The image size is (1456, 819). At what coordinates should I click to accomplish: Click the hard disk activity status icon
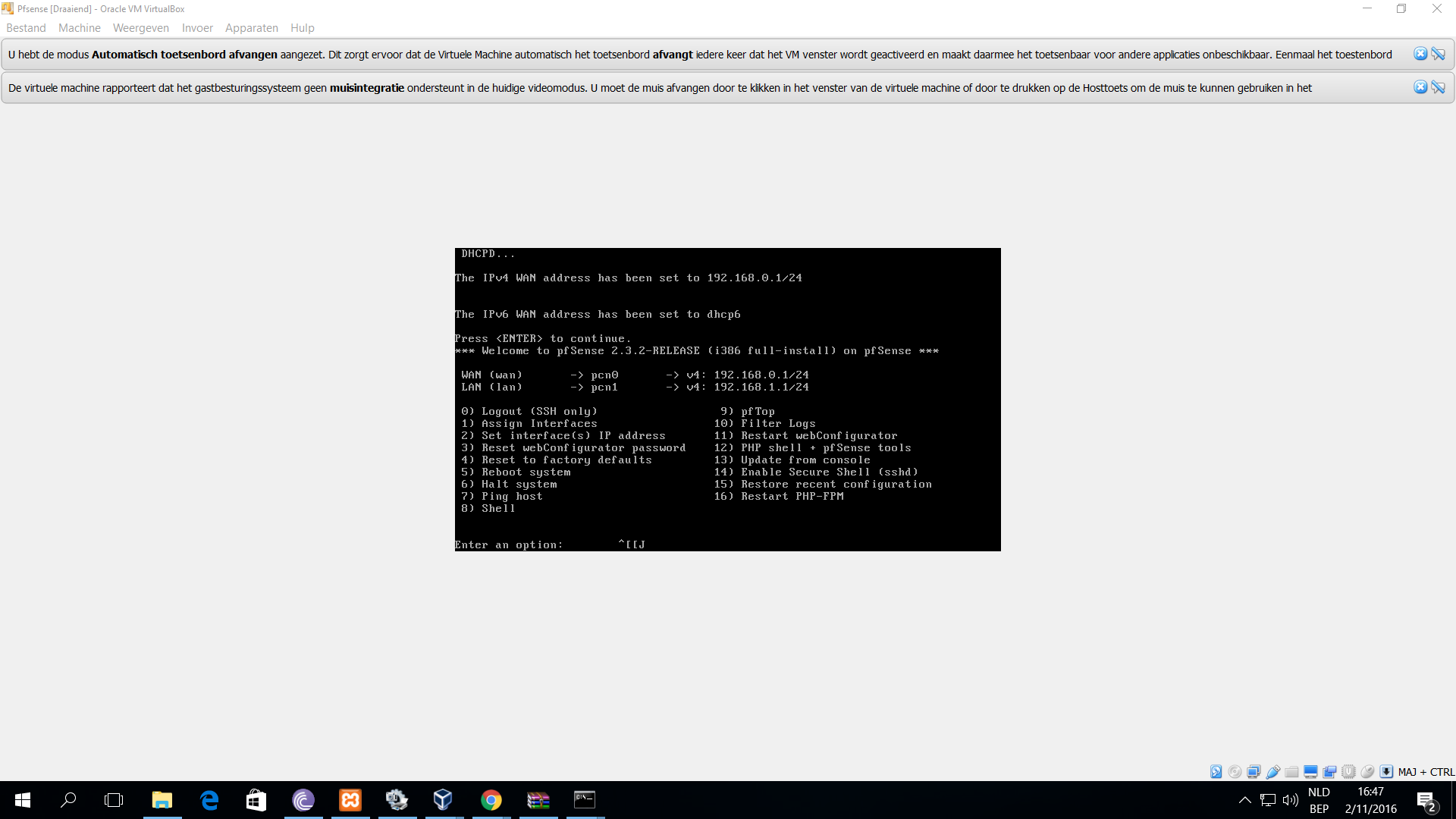click(1216, 772)
